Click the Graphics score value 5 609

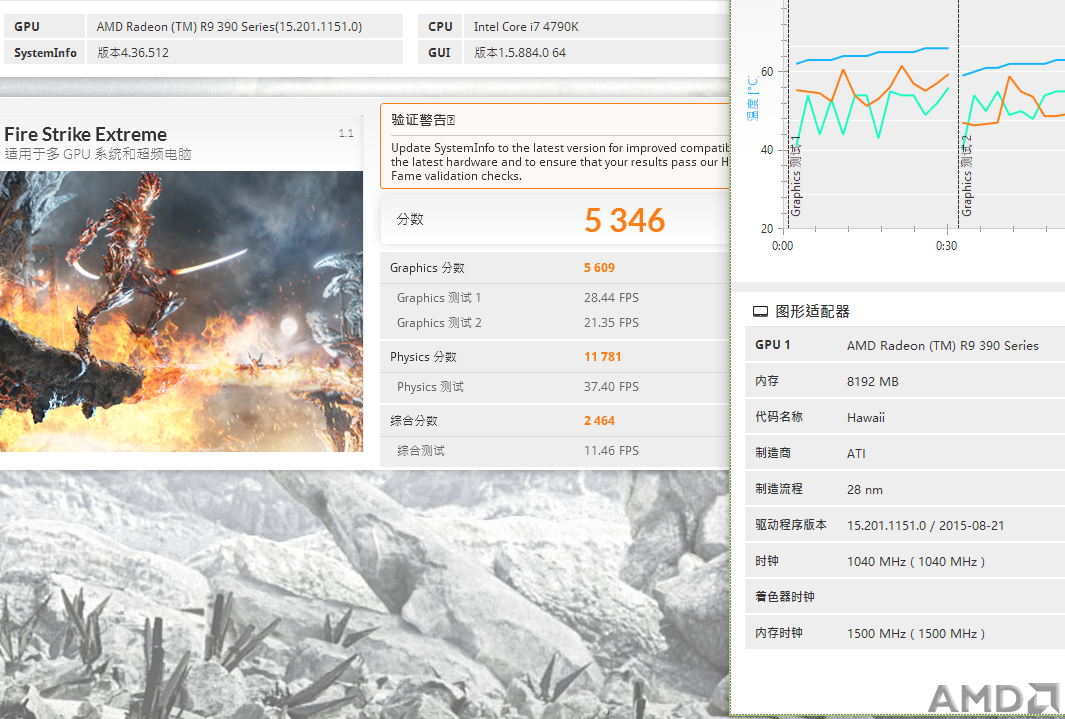tap(599, 268)
